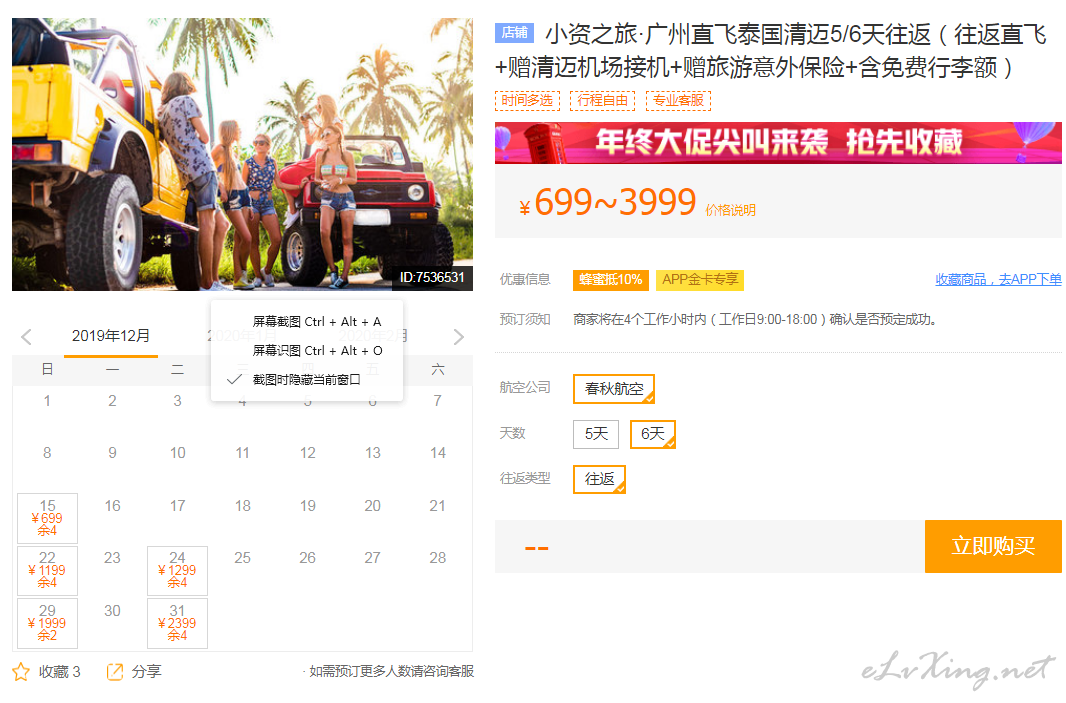Toggle 截图时隐藏当前窗口 option
The height and width of the screenshot is (703, 1066).
[x=306, y=379]
